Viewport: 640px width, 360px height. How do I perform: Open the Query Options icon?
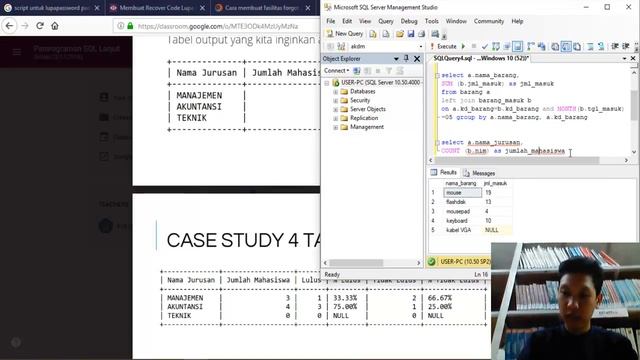[507, 47]
